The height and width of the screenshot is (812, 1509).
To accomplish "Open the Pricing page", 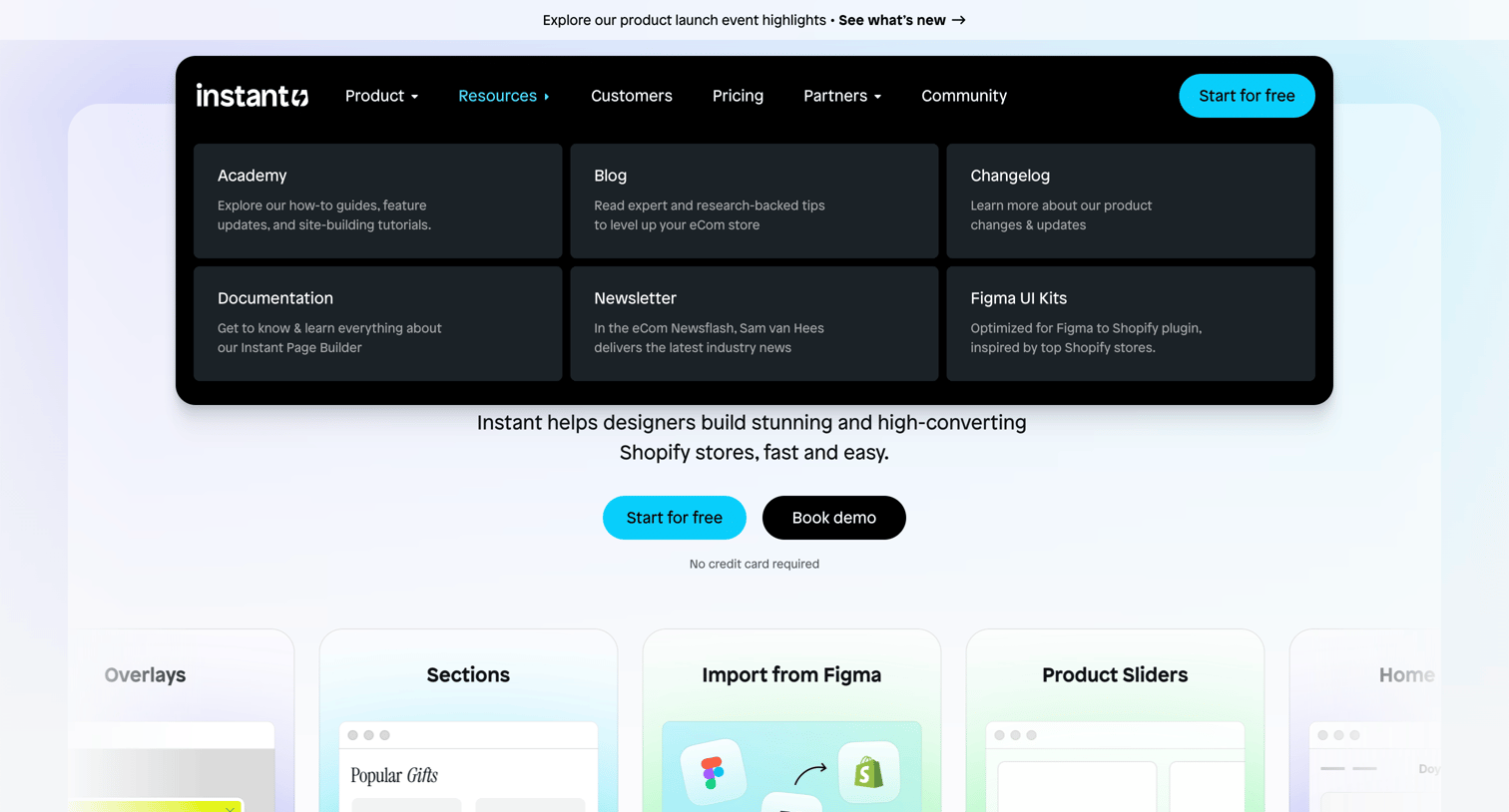I will (738, 96).
